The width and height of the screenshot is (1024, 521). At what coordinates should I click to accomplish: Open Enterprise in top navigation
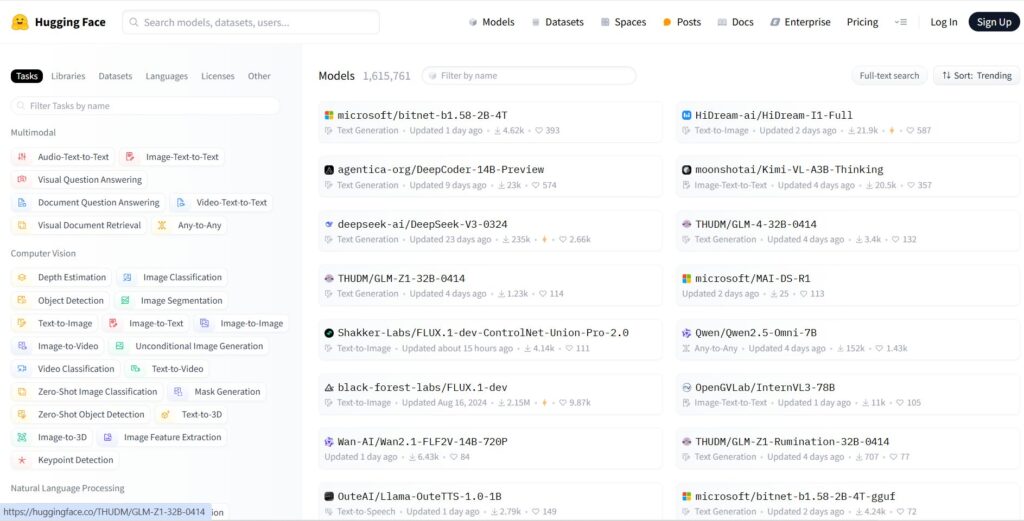coord(800,22)
